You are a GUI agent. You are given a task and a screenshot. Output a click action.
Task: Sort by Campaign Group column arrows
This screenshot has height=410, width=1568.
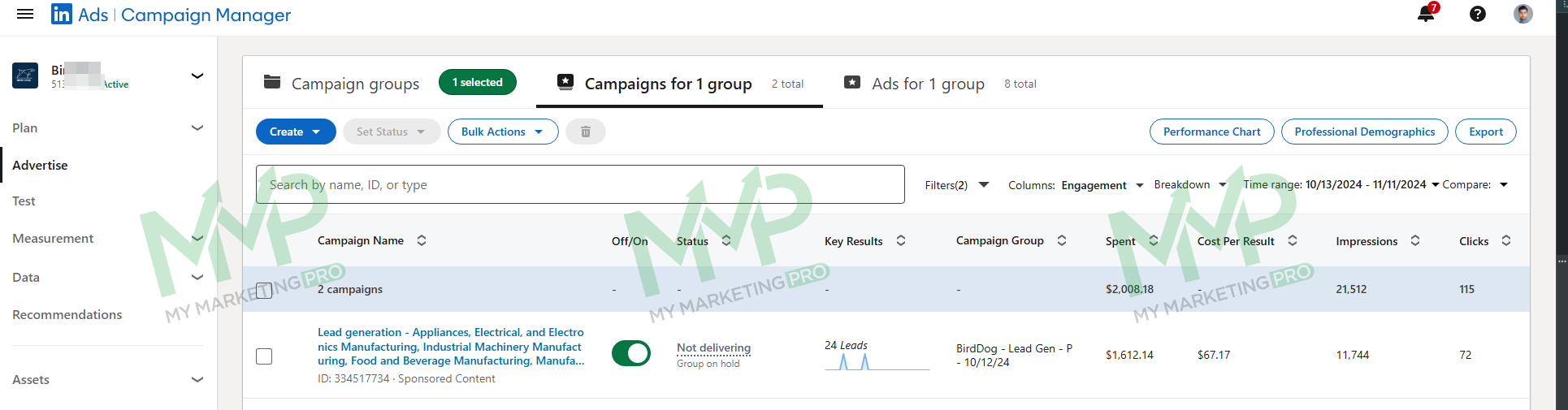[x=1062, y=240]
